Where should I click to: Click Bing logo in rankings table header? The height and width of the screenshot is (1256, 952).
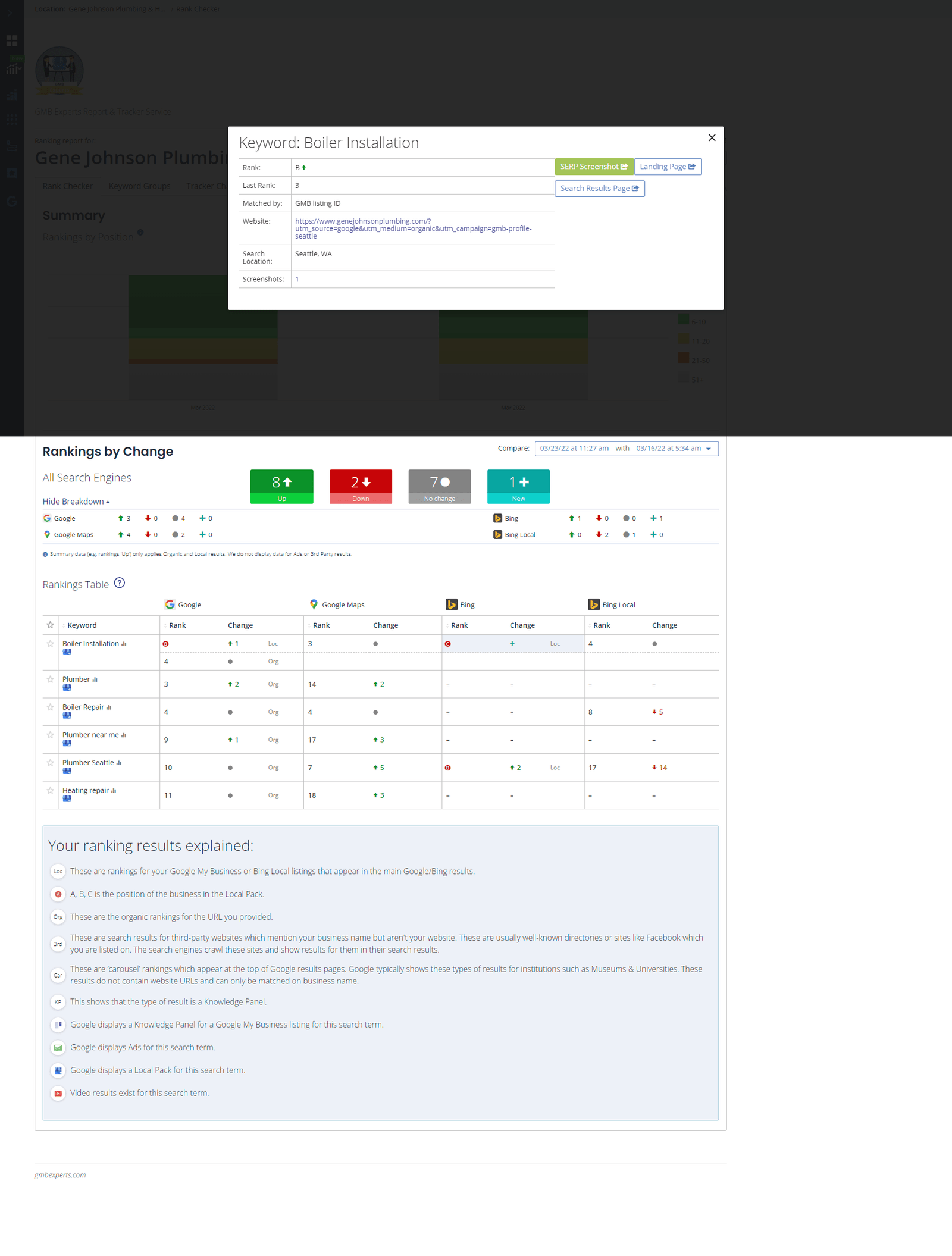click(x=452, y=604)
